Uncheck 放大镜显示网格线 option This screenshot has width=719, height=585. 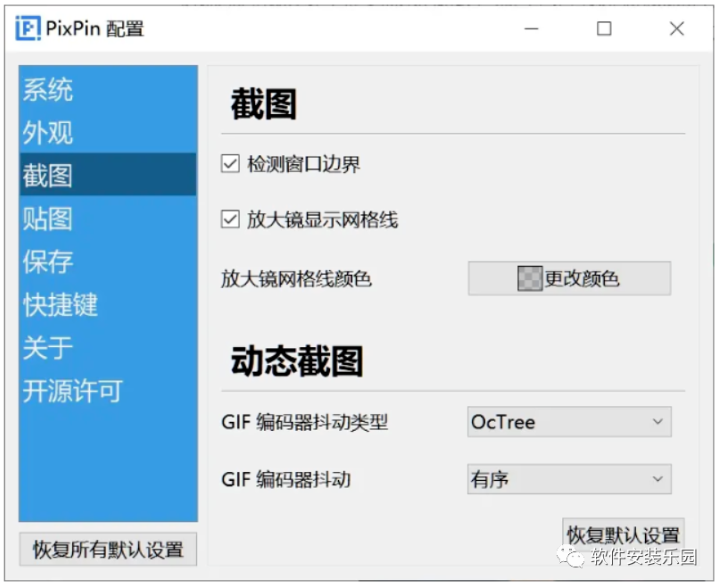230,219
